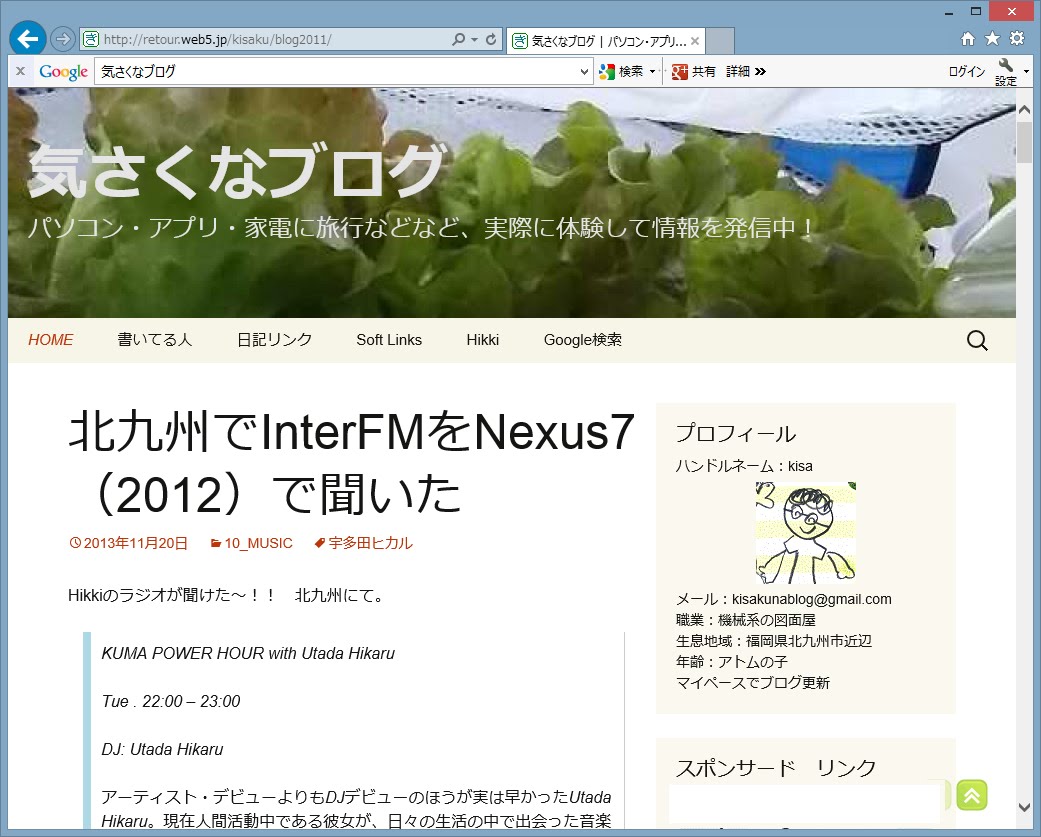This screenshot has height=837, width=1041.
Task: Click the text Hikkiのラジオが聞けた～！！
Action: (x=171, y=595)
